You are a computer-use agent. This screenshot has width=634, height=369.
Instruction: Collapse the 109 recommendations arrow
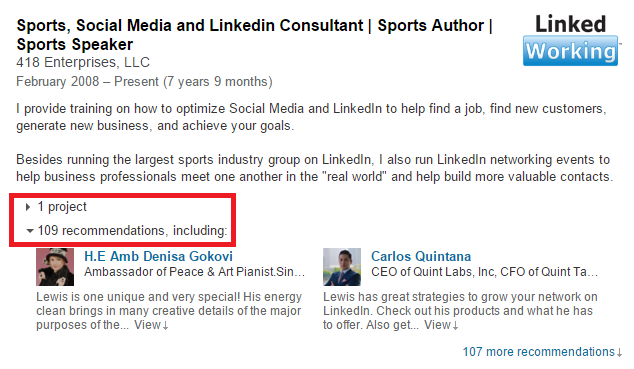[30, 231]
